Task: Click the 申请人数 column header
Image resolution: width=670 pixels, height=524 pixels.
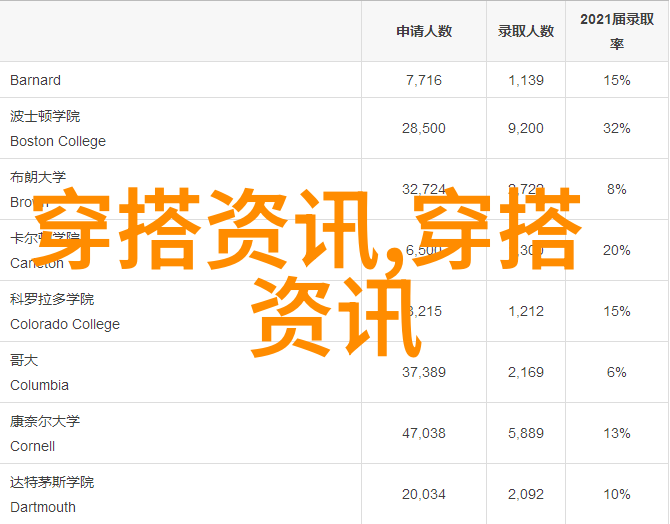Action: click(424, 31)
